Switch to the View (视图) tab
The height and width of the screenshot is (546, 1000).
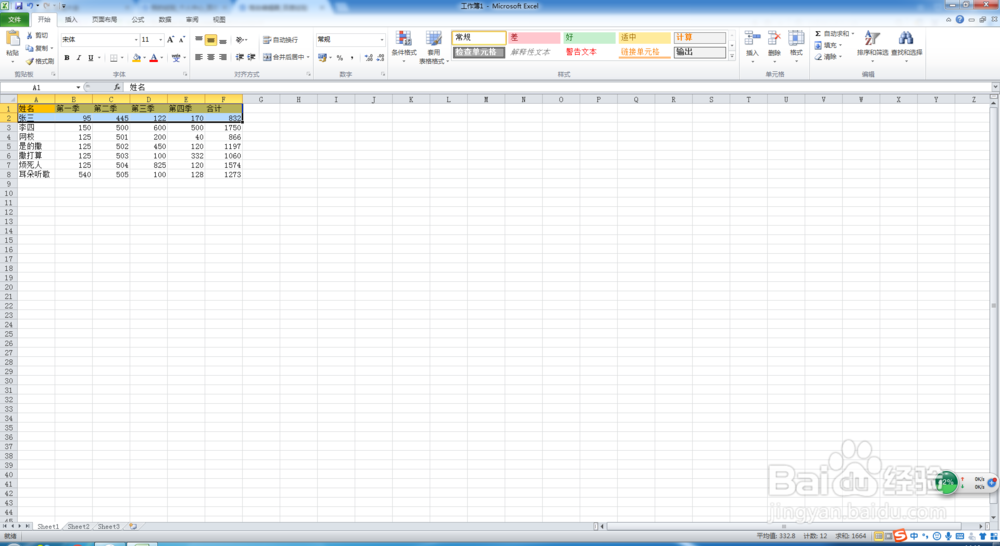pos(219,20)
